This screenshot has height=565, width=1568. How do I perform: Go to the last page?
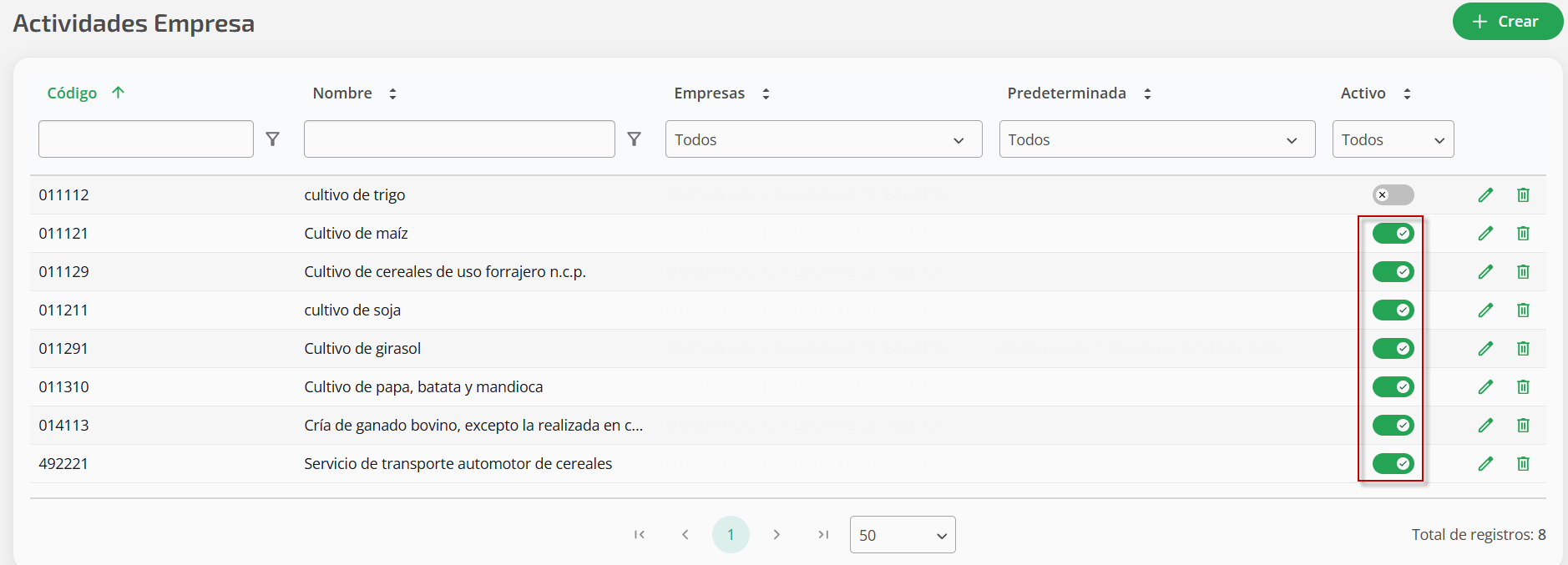coord(823,535)
